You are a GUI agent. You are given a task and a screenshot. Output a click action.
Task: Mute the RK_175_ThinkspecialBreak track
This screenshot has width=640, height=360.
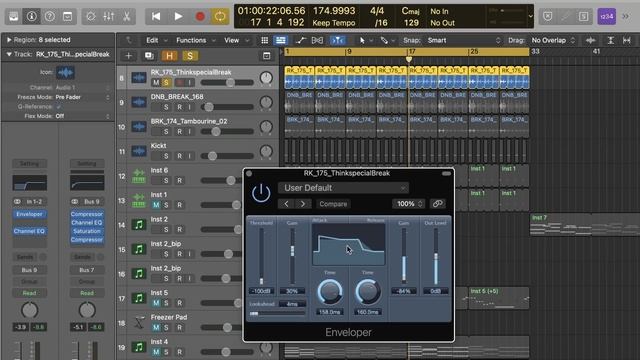pos(156,82)
